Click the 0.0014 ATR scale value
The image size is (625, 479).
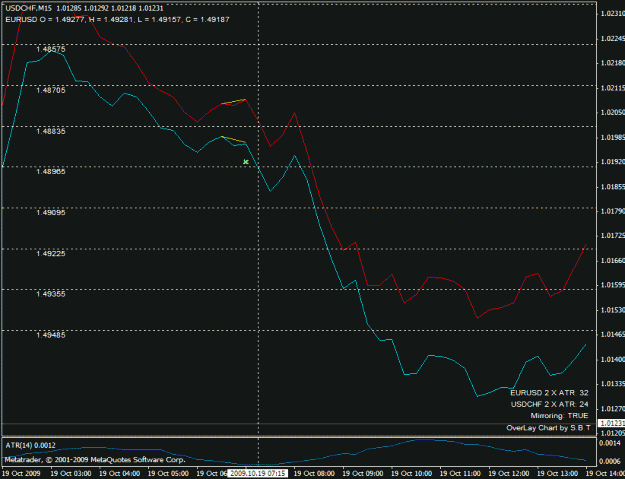(x=609, y=443)
